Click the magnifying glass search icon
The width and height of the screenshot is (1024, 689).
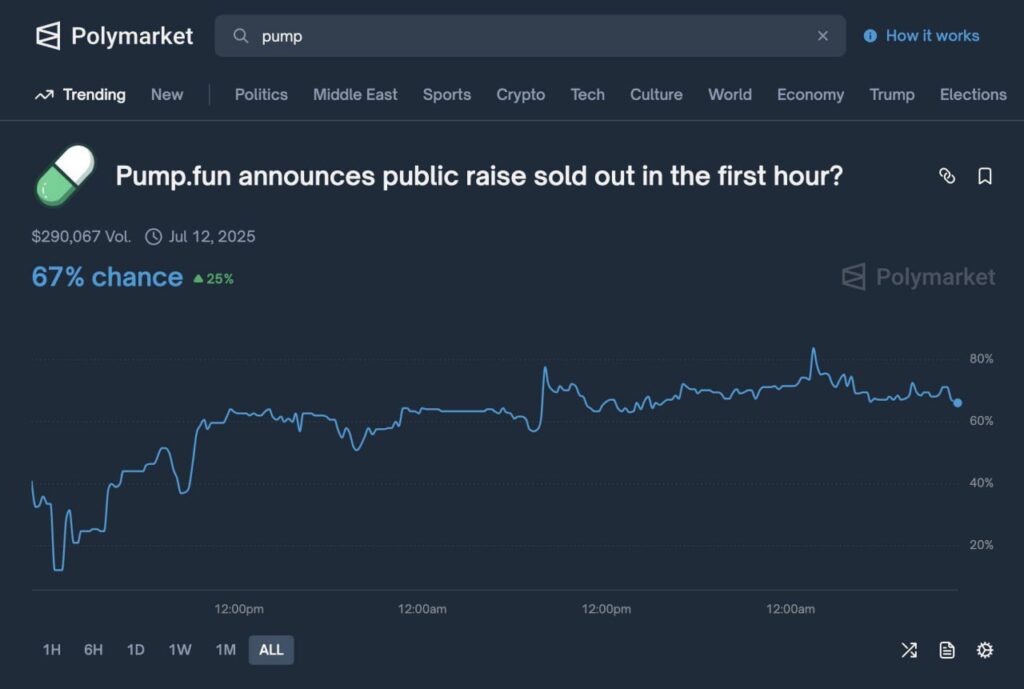click(240, 36)
